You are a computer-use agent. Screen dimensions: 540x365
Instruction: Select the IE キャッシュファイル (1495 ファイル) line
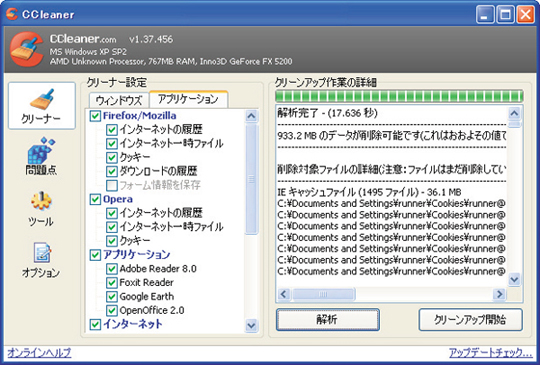click(x=369, y=192)
